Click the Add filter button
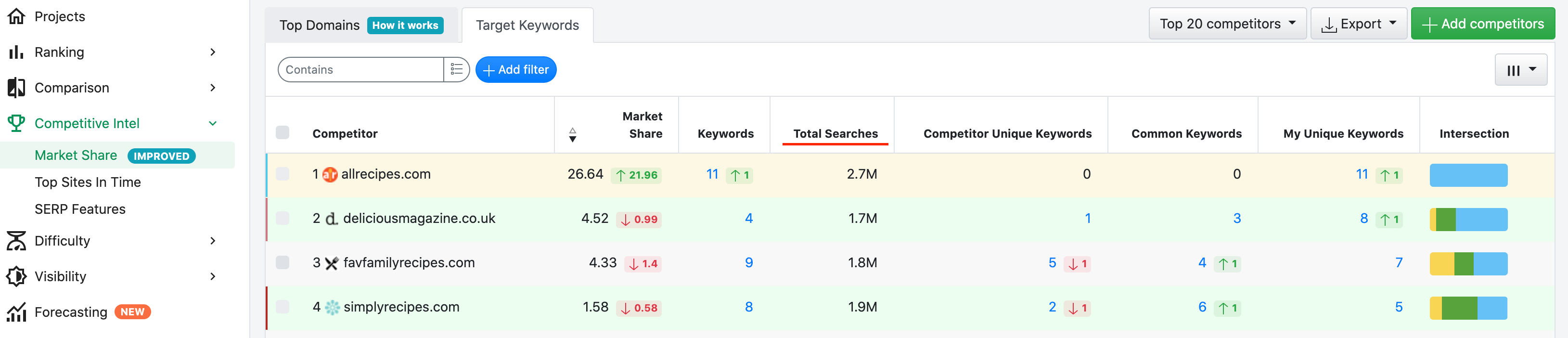 [515, 69]
